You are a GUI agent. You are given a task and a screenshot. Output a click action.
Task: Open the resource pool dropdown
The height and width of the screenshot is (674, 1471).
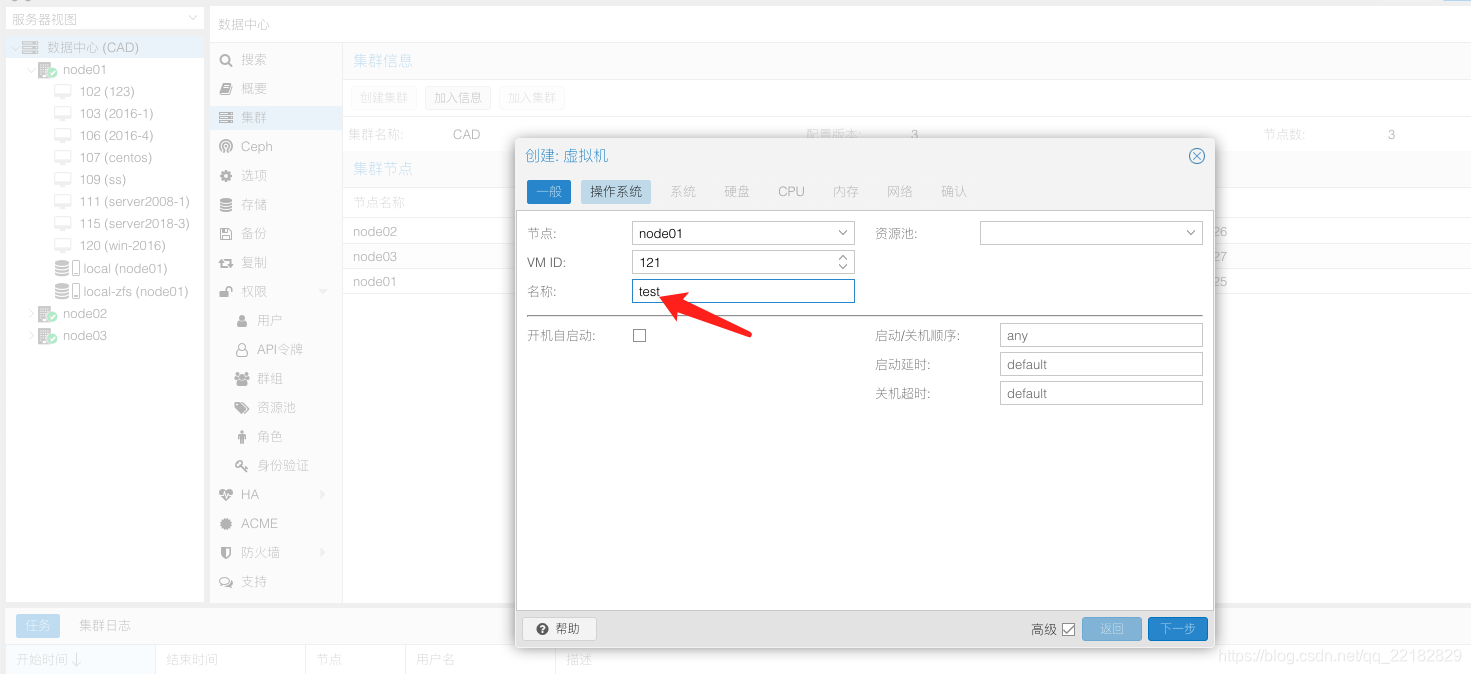[1091, 233]
